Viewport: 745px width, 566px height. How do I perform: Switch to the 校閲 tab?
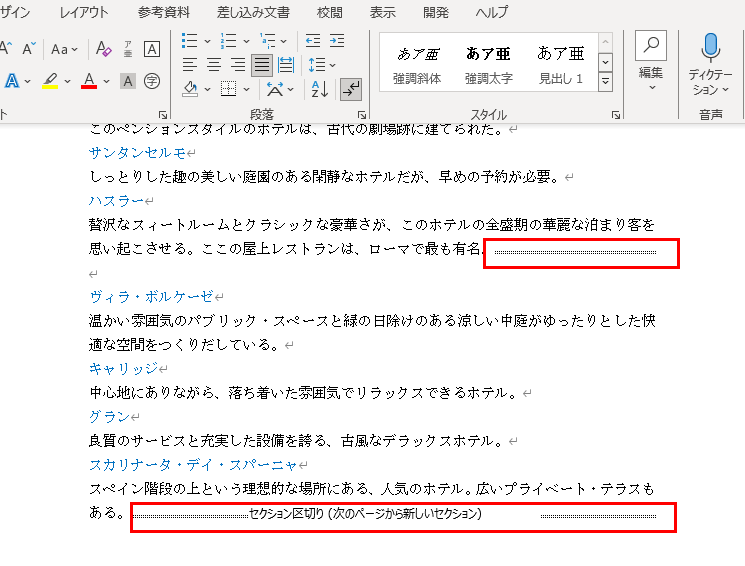329,12
